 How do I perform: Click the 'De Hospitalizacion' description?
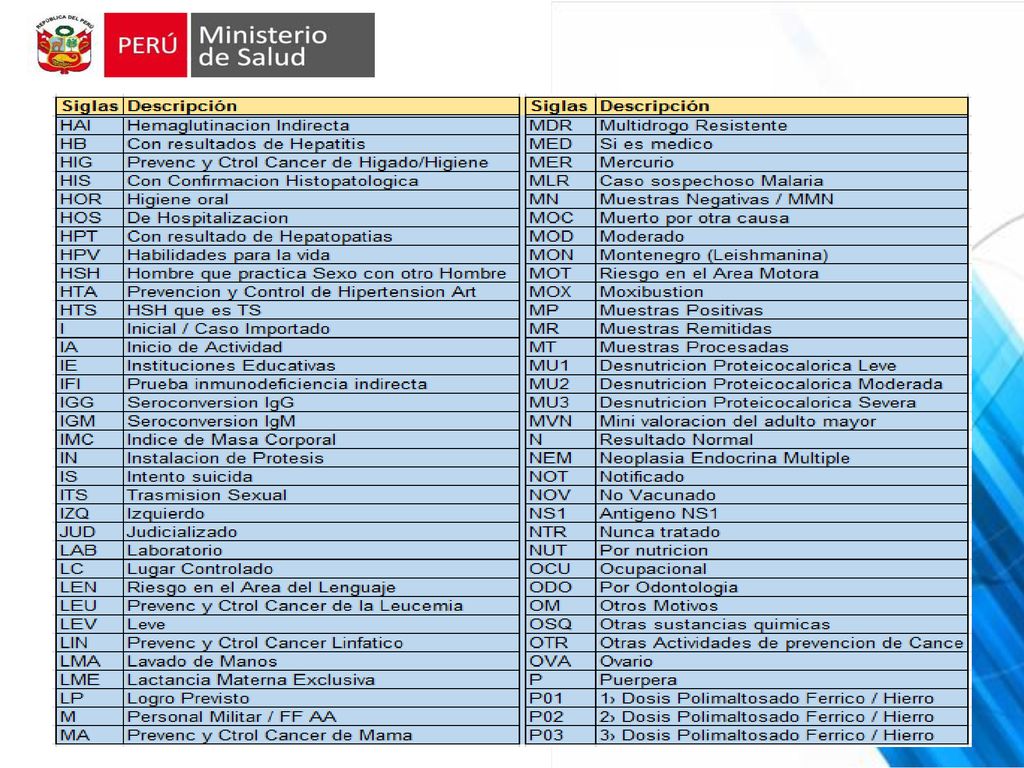pyautogui.click(x=321, y=217)
